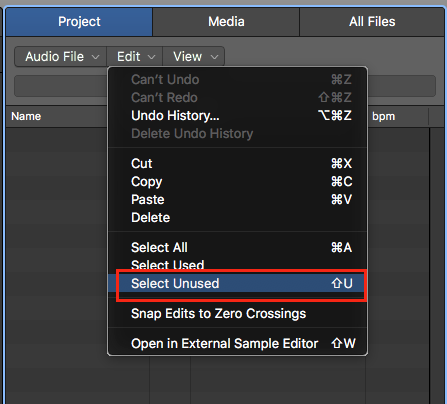The width and height of the screenshot is (447, 404).
Task: Click the chevron arrow beside View
Action: 214,57
